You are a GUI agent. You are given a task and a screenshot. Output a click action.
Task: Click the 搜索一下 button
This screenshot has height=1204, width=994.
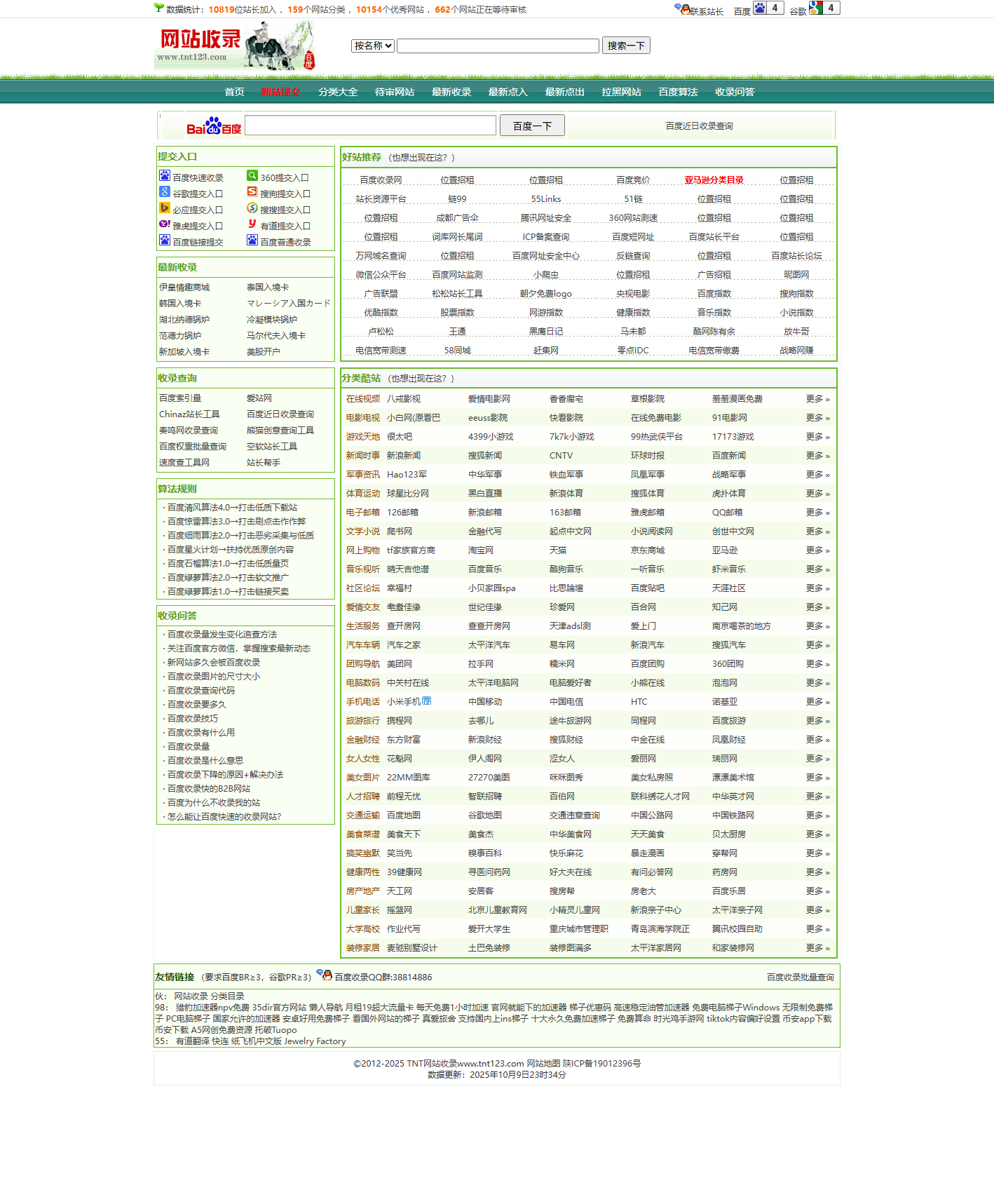626,46
